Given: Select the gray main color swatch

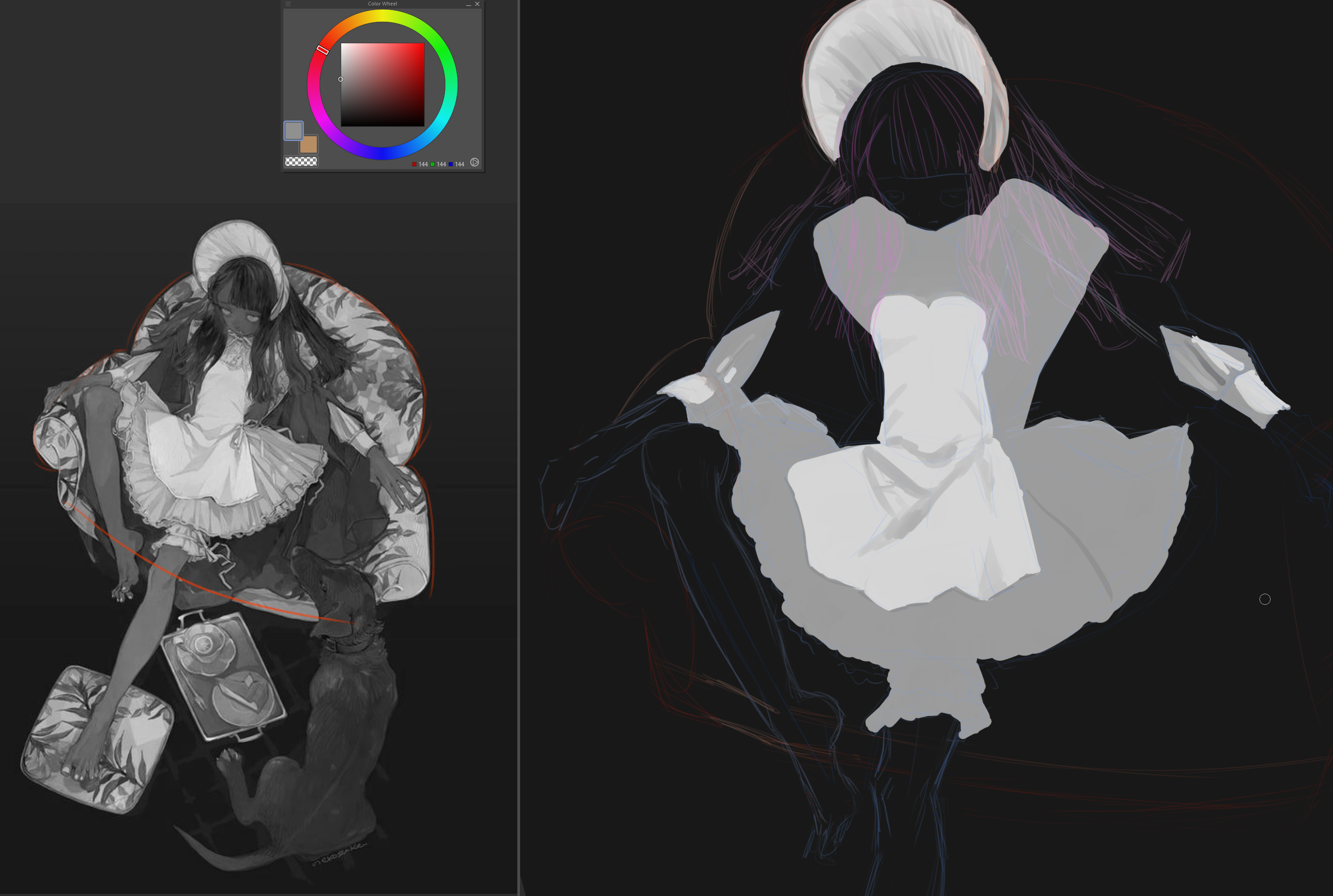Looking at the screenshot, I should pos(293,130).
